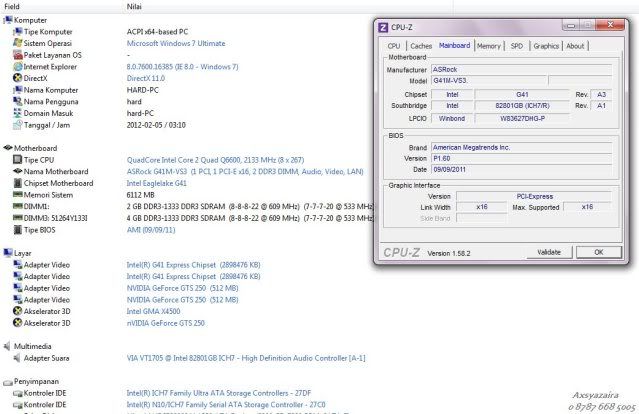Screen dimensions: 639x414
Task: Open the AMI (09/09/11) BIOS link
Action: pos(151,230)
